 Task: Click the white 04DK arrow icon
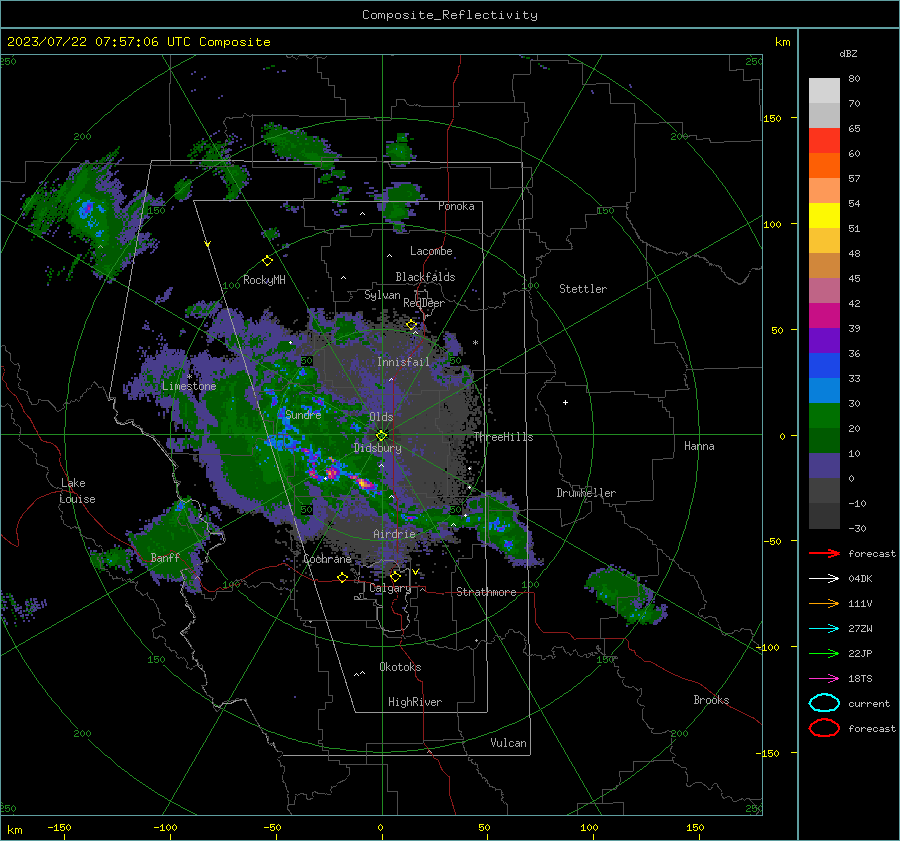tap(824, 579)
